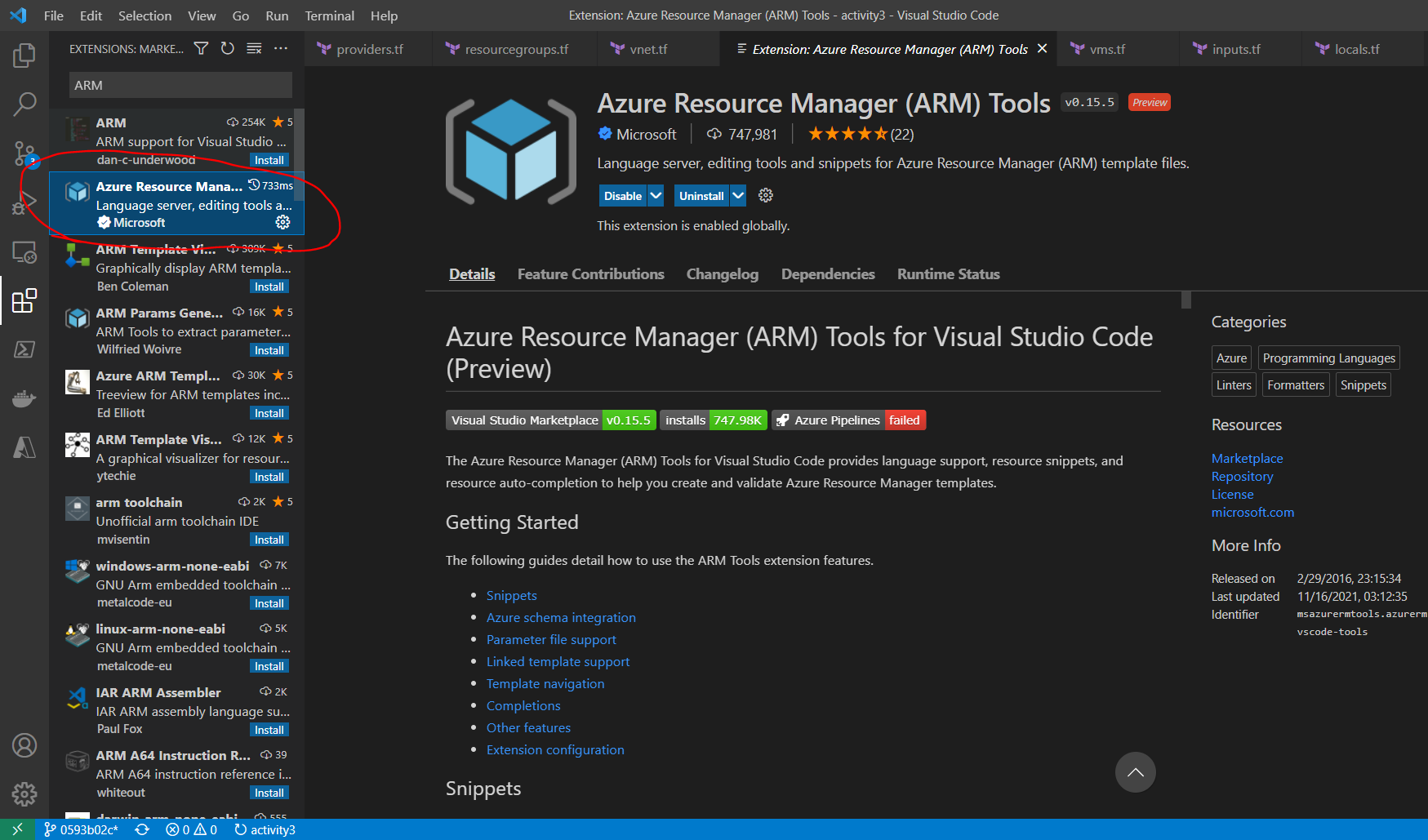Open the Source Control view
The width and height of the screenshot is (1428, 840).
click(24, 153)
